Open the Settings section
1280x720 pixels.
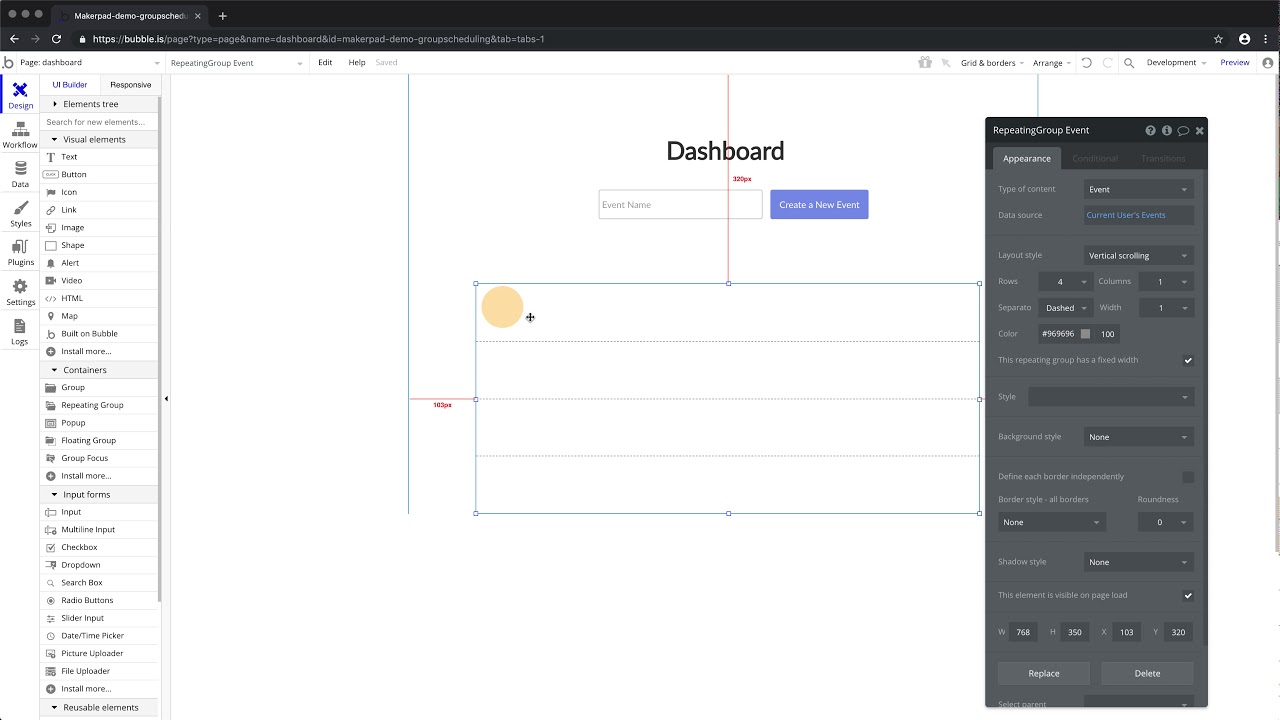click(x=20, y=292)
